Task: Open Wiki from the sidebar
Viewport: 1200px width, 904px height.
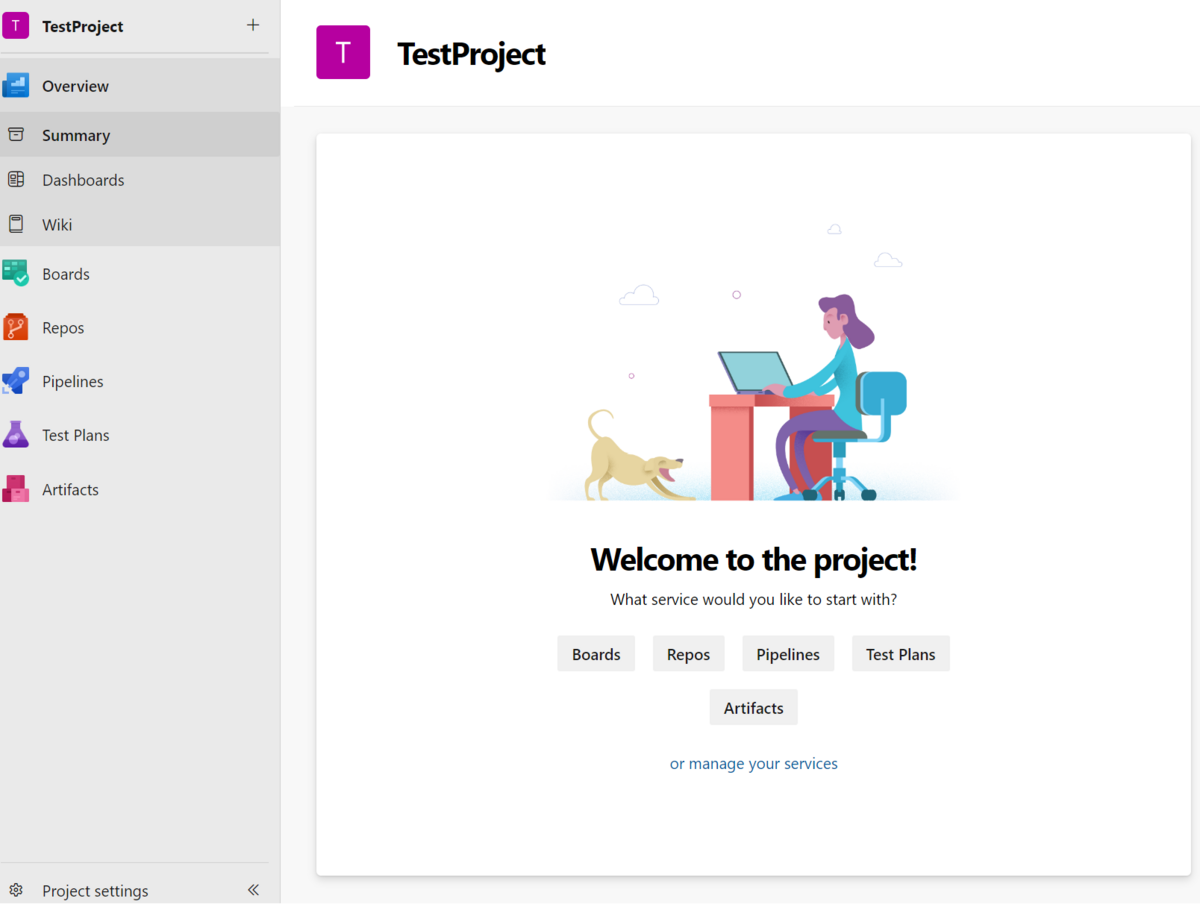Action: [57, 225]
